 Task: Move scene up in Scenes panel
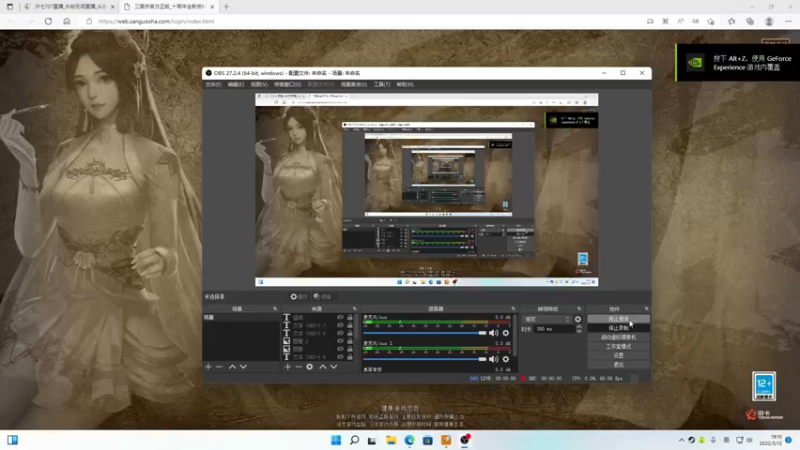pyautogui.click(x=232, y=367)
